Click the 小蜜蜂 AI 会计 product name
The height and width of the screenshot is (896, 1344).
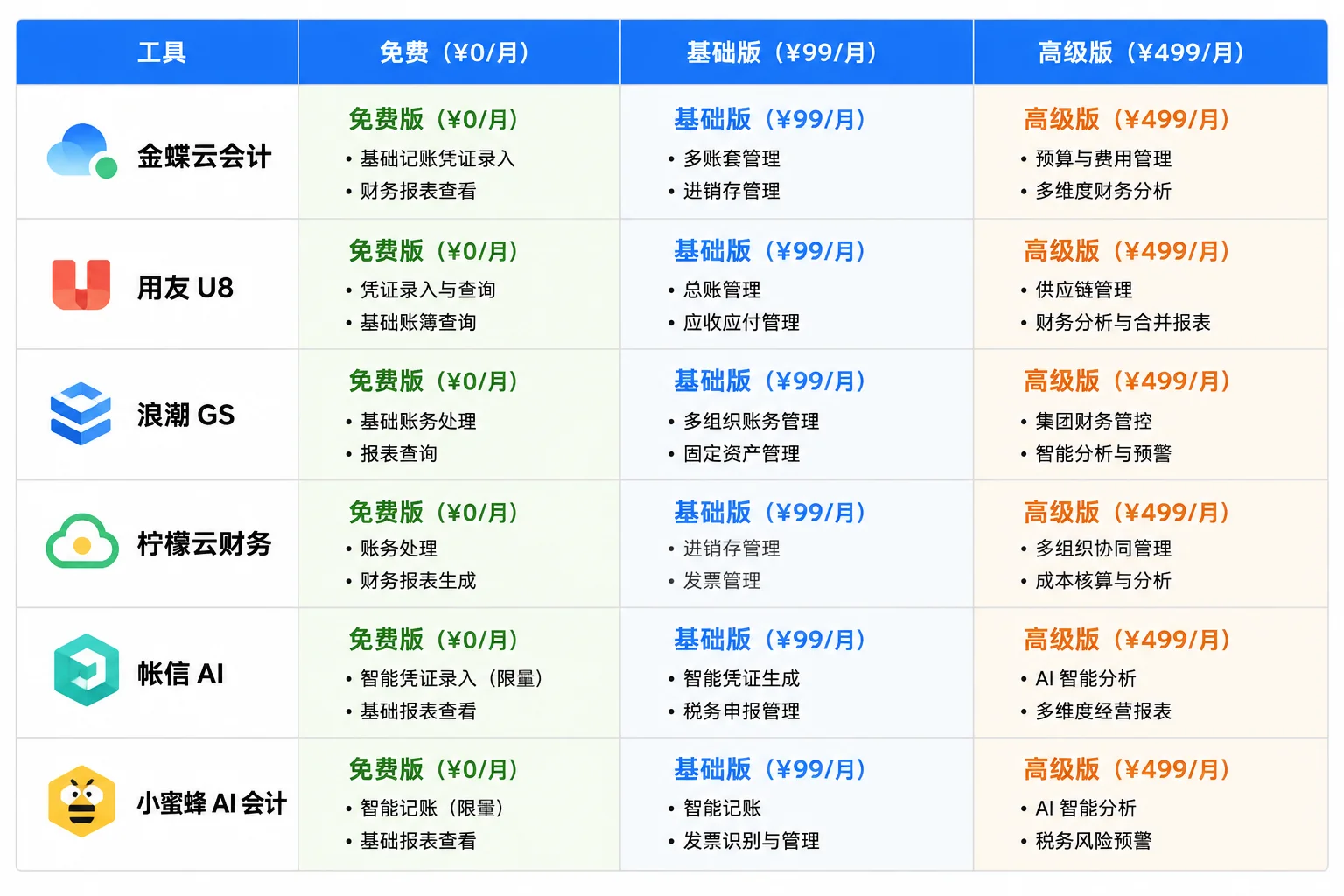coord(212,803)
